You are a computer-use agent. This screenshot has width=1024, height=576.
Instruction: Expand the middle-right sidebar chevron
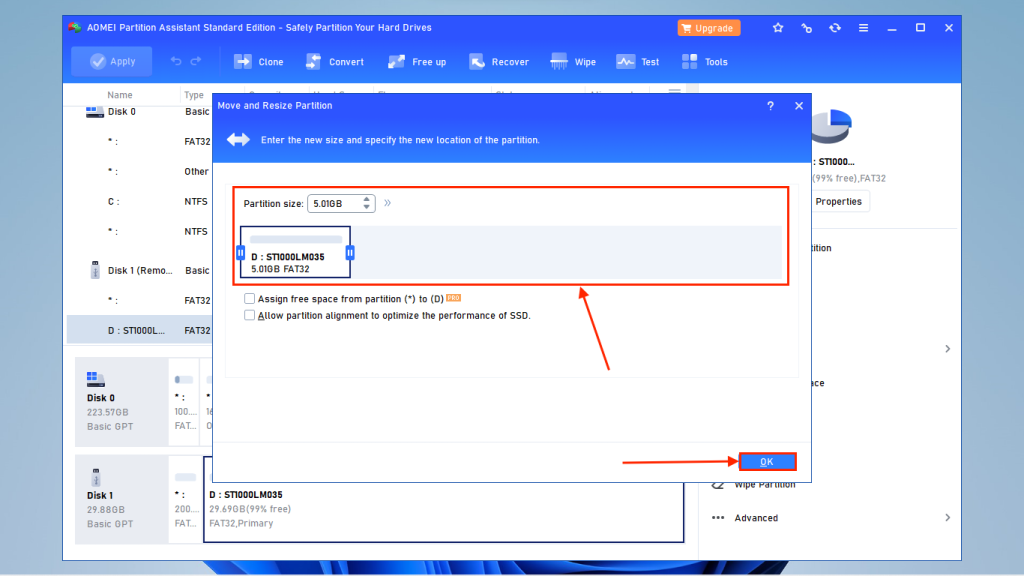click(947, 349)
